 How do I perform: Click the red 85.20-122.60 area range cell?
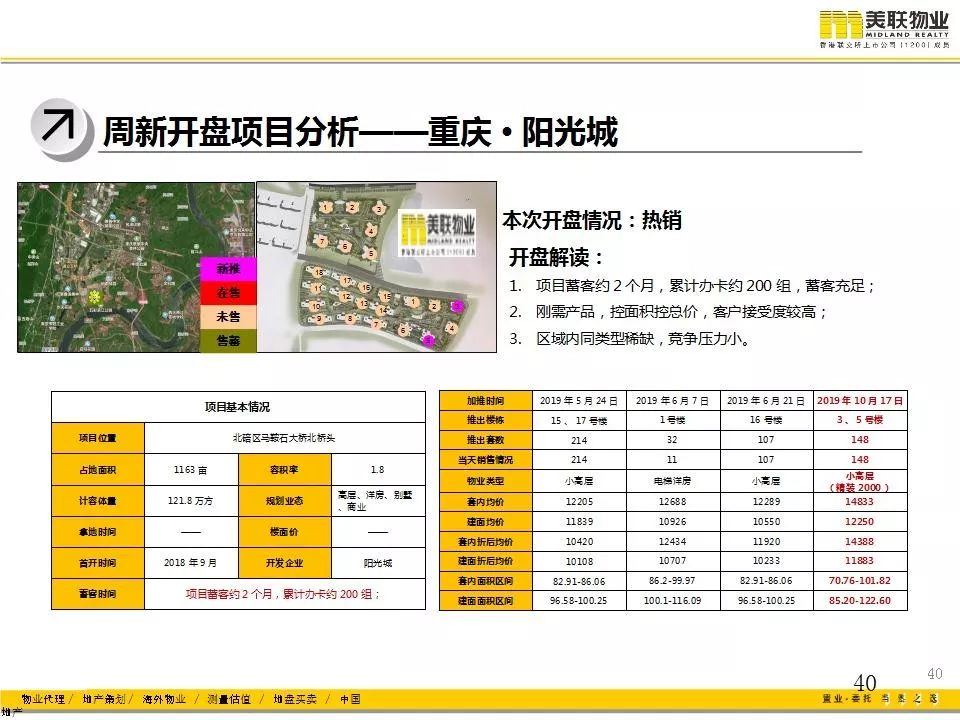[x=860, y=601]
